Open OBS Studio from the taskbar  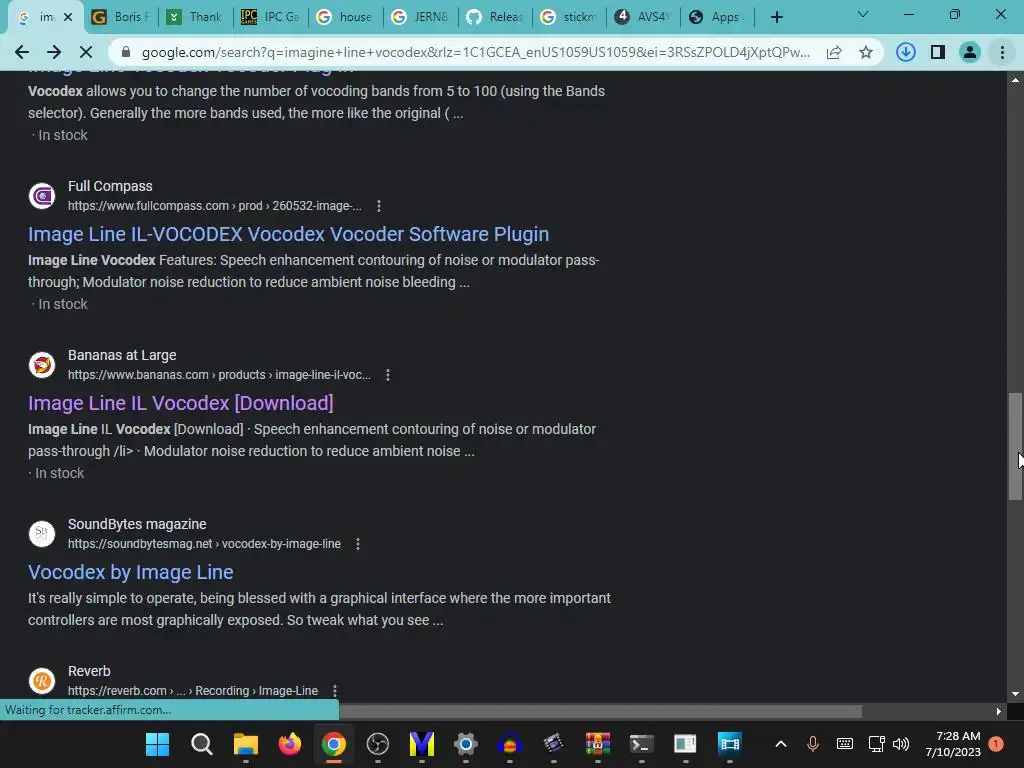[377, 744]
